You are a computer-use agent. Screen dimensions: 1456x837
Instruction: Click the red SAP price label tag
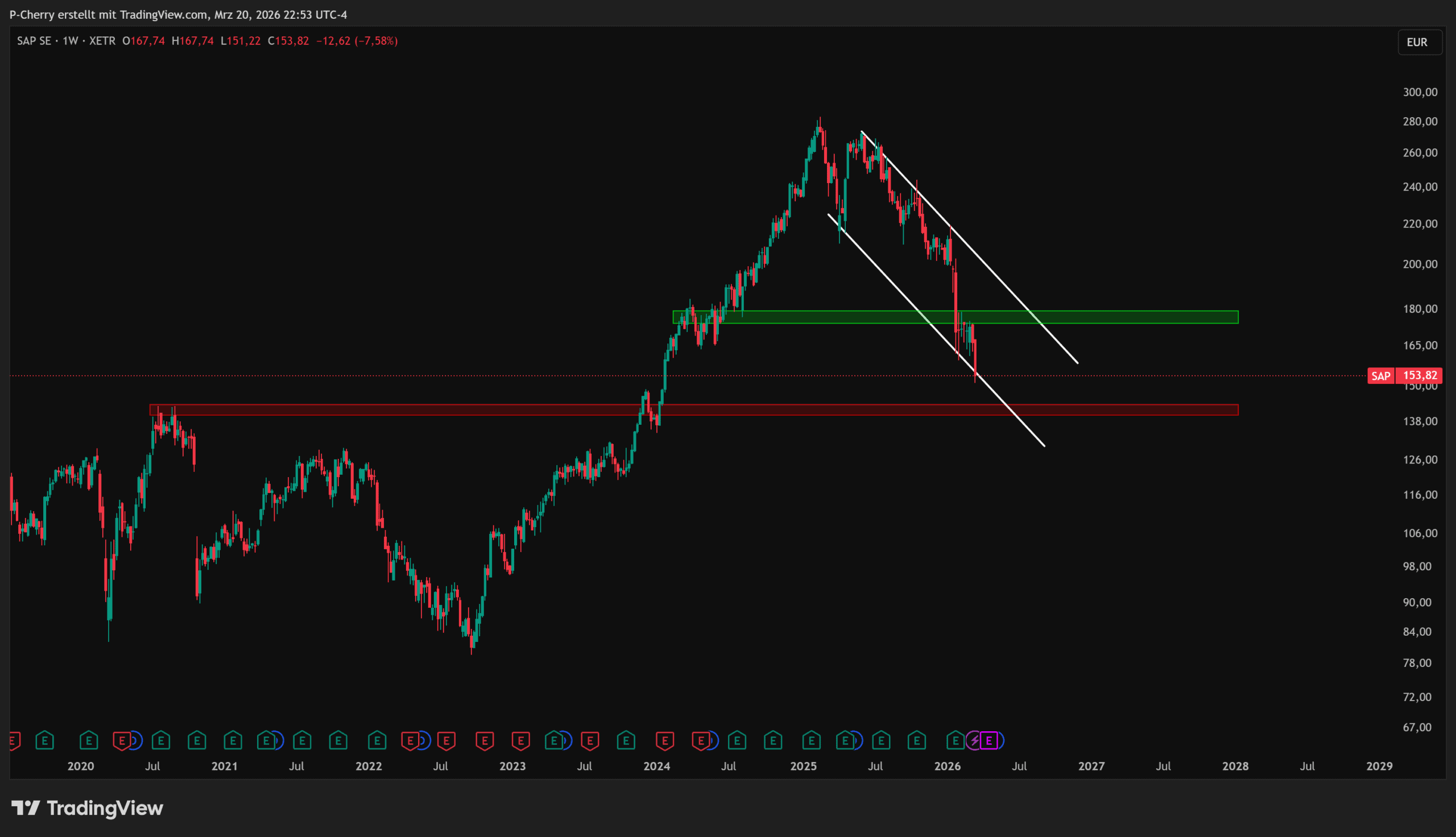pos(1381,376)
